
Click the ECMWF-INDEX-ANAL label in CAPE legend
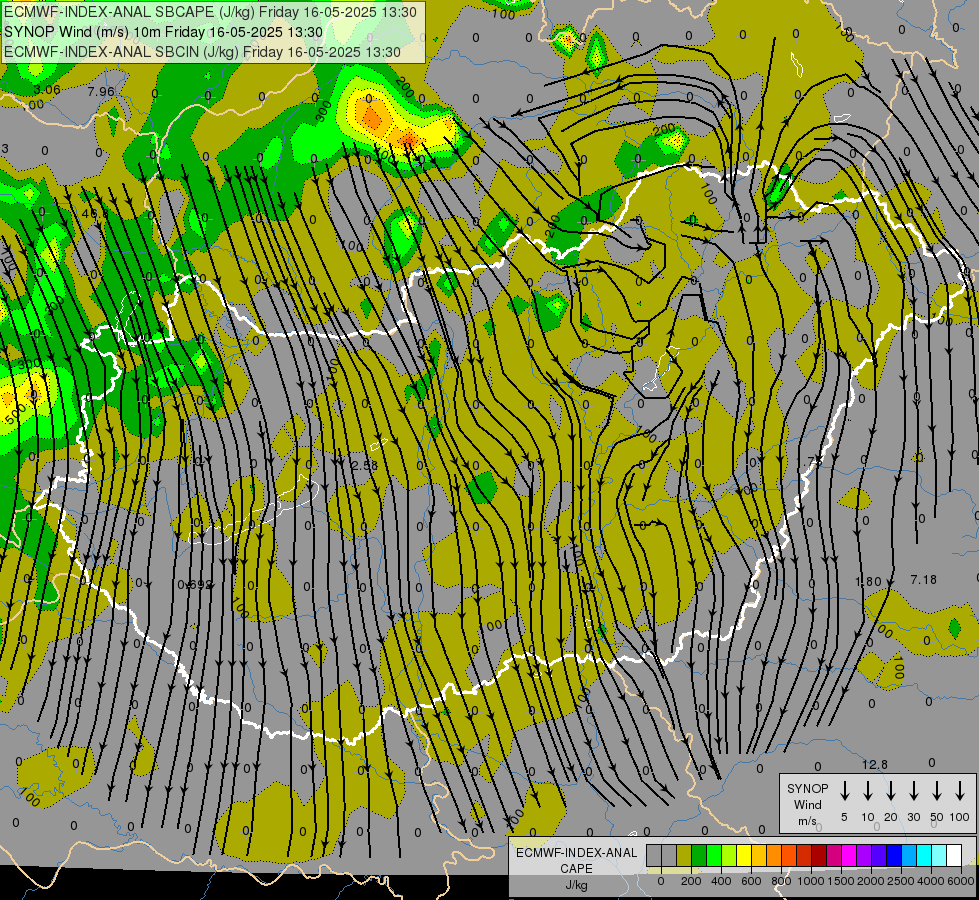click(x=576, y=853)
